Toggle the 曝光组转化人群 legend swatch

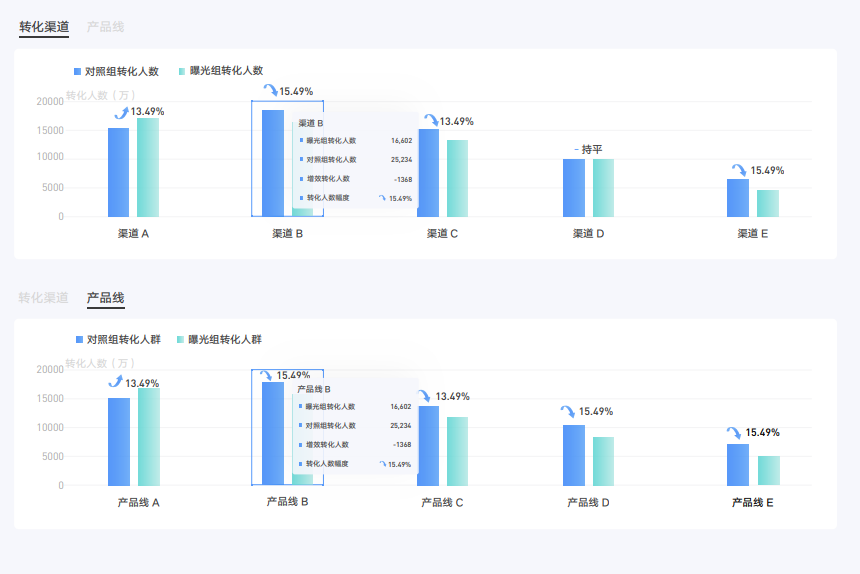point(180,339)
